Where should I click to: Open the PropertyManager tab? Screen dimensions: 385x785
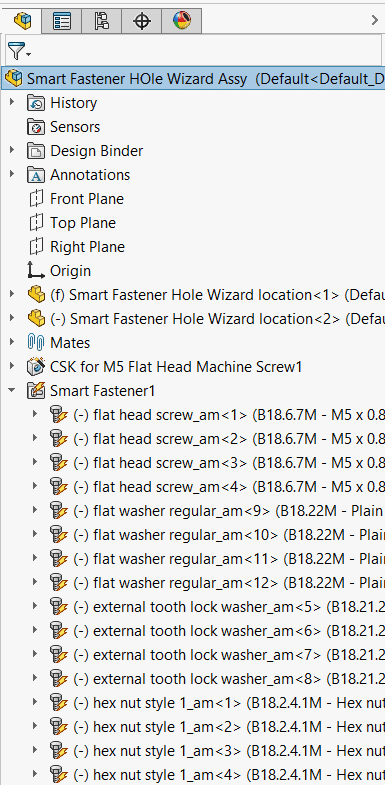click(x=62, y=21)
